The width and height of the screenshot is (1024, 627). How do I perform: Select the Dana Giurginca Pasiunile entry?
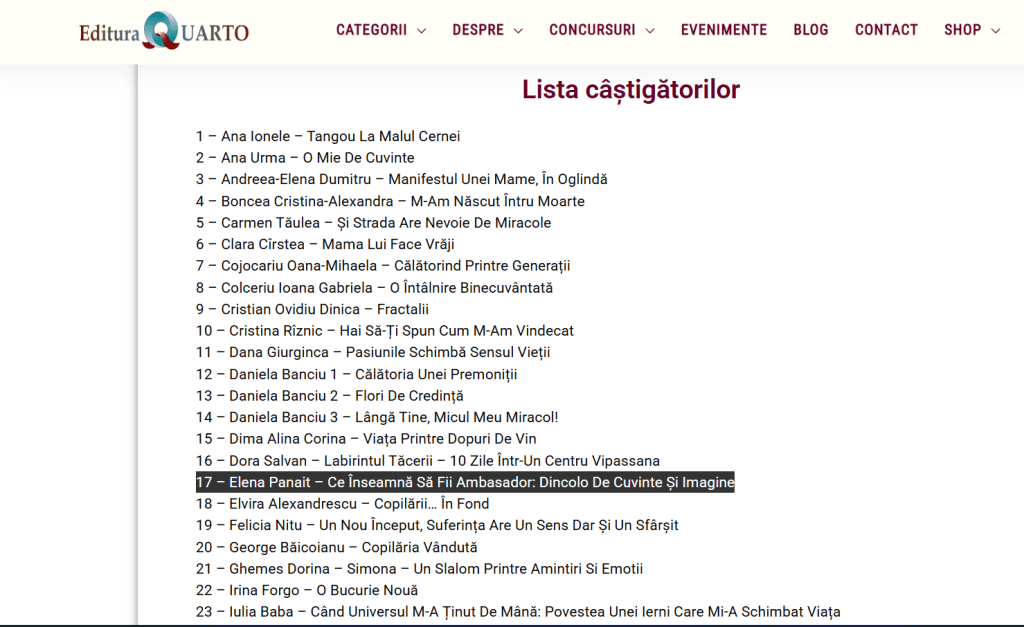tap(373, 352)
